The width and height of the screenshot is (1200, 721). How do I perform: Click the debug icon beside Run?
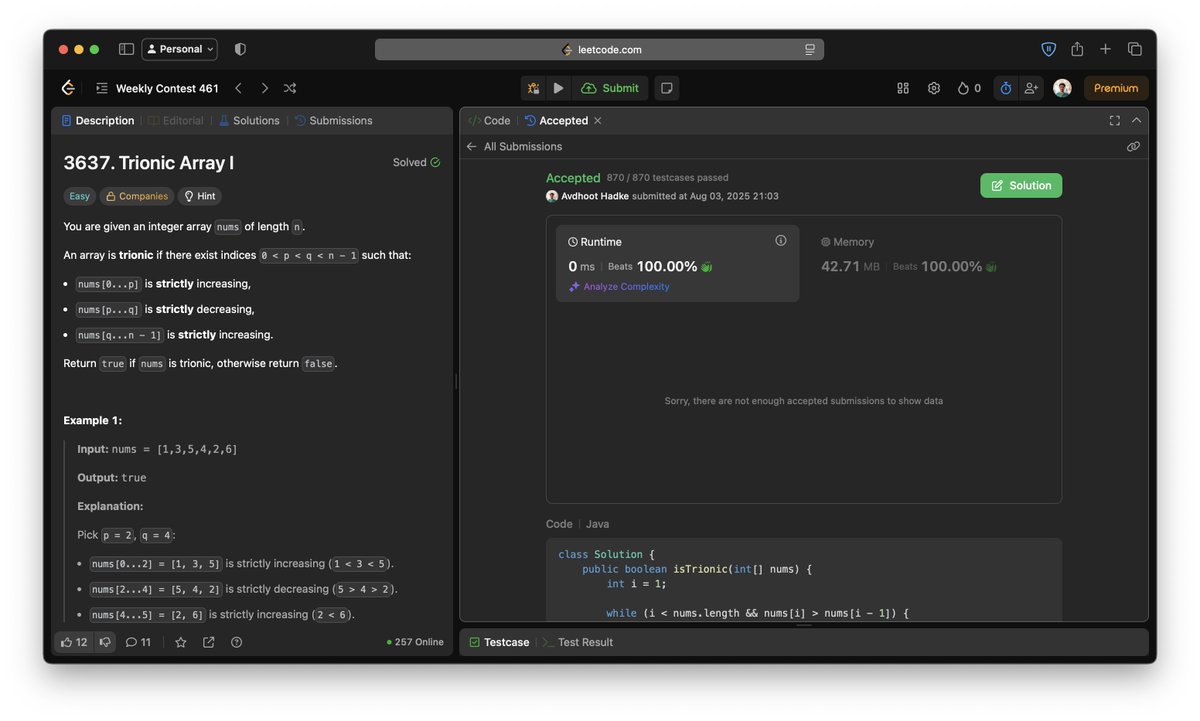pos(533,88)
